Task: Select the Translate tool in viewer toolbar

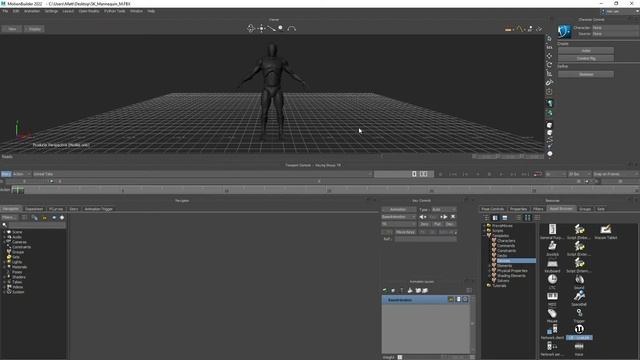Action: [x=549, y=56]
